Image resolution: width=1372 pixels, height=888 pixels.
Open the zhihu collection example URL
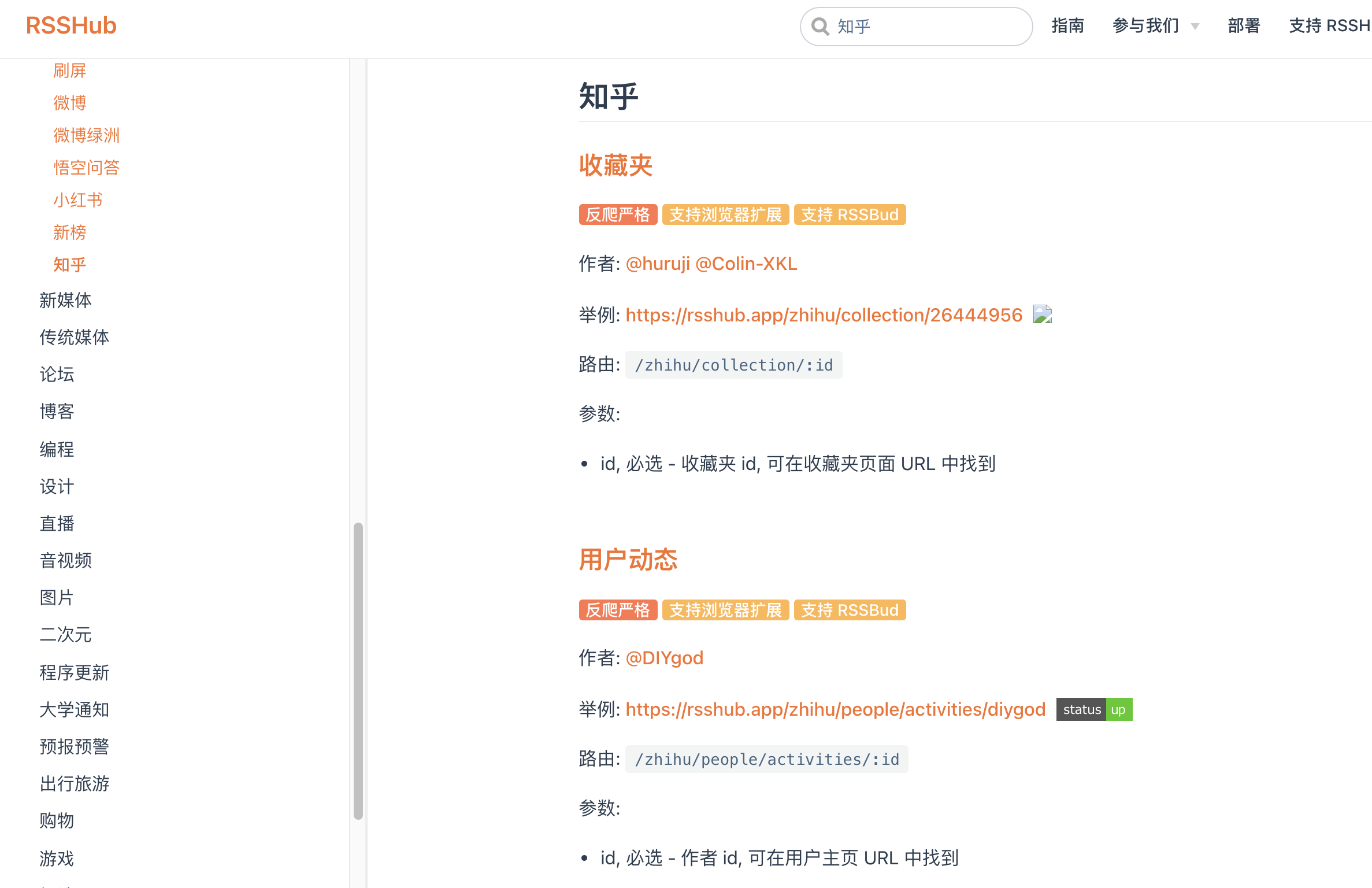click(x=824, y=315)
